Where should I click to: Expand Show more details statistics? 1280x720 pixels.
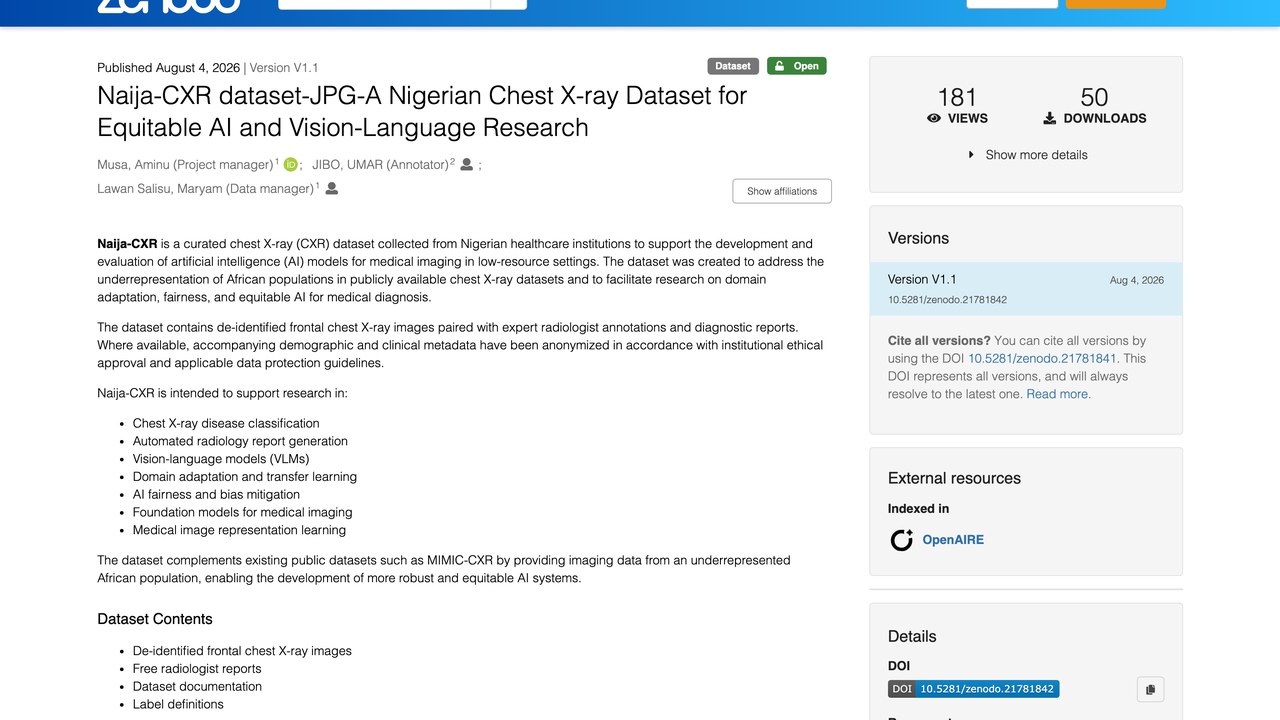[x=1027, y=155]
